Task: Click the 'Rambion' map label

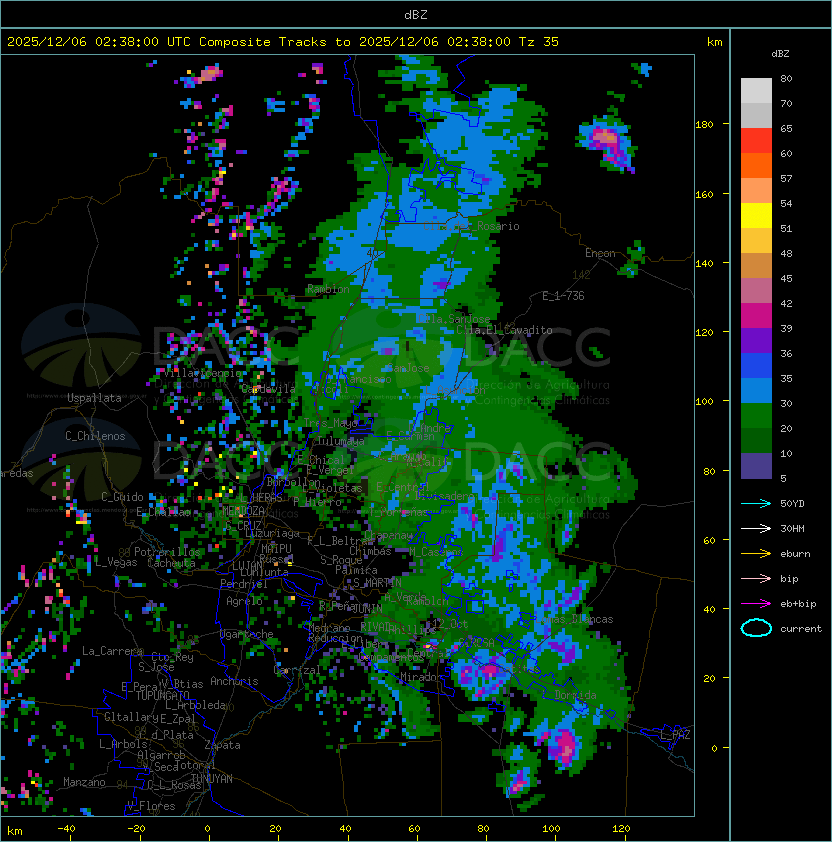Action: point(328,289)
